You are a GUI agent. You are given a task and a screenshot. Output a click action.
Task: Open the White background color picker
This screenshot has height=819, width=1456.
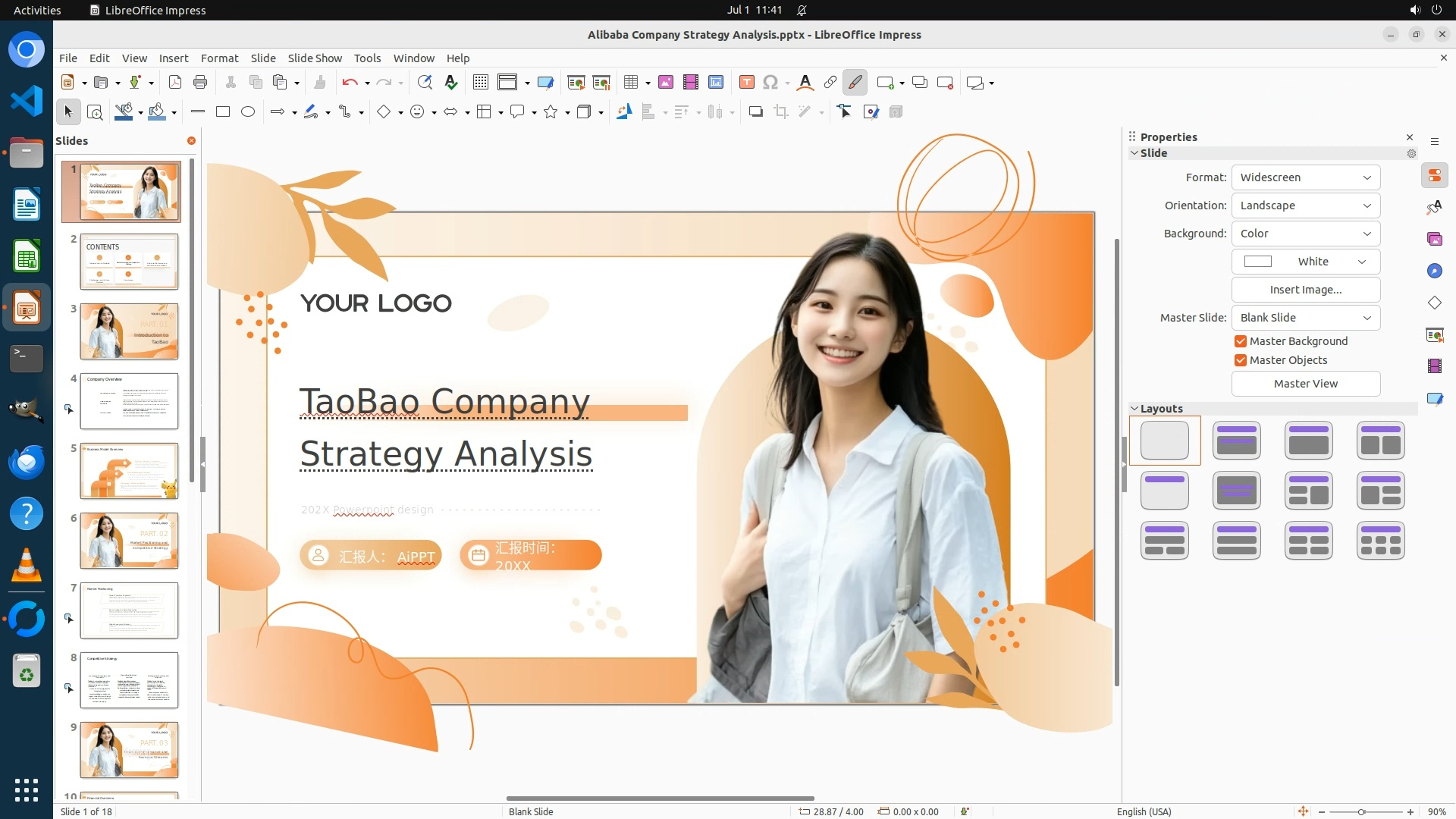[x=1305, y=262]
